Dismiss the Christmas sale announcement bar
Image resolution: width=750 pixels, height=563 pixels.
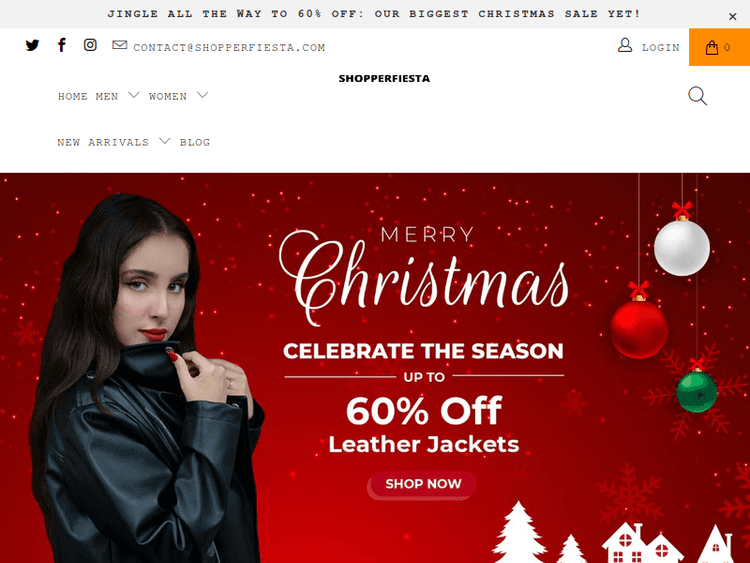pos(732,16)
